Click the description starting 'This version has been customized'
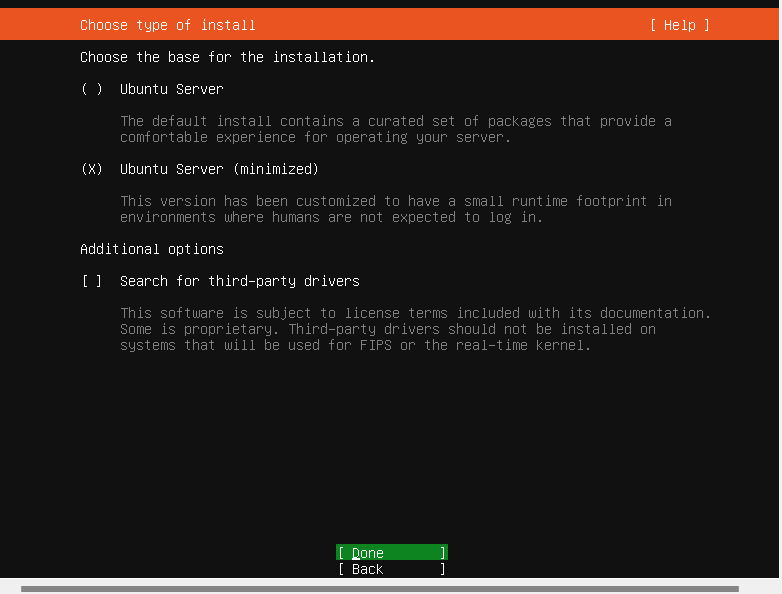 pyautogui.click(x=395, y=209)
